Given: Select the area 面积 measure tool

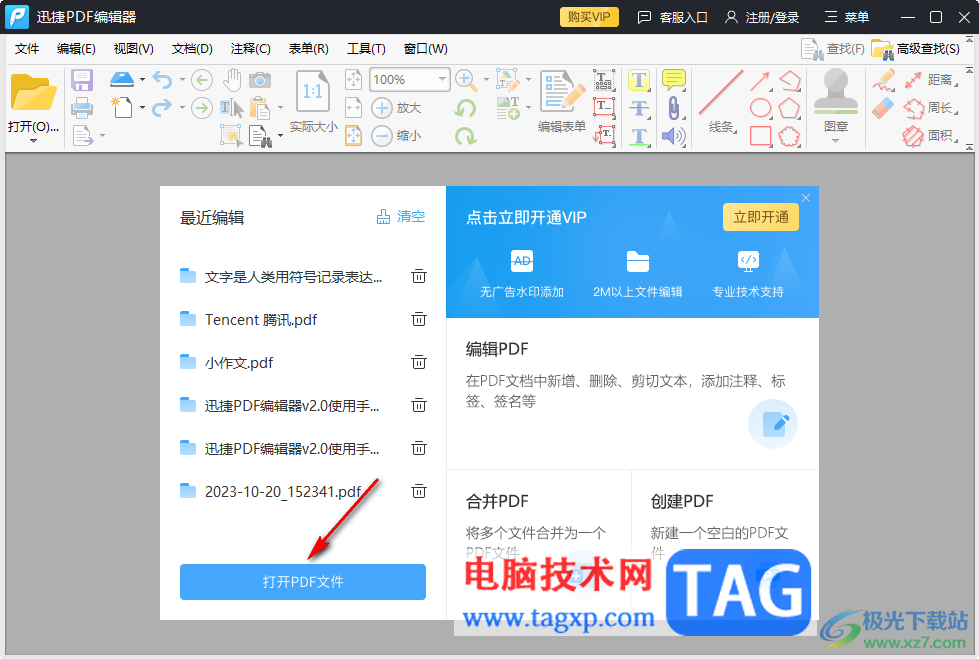Looking at the screenshot, I should (930, 136).
